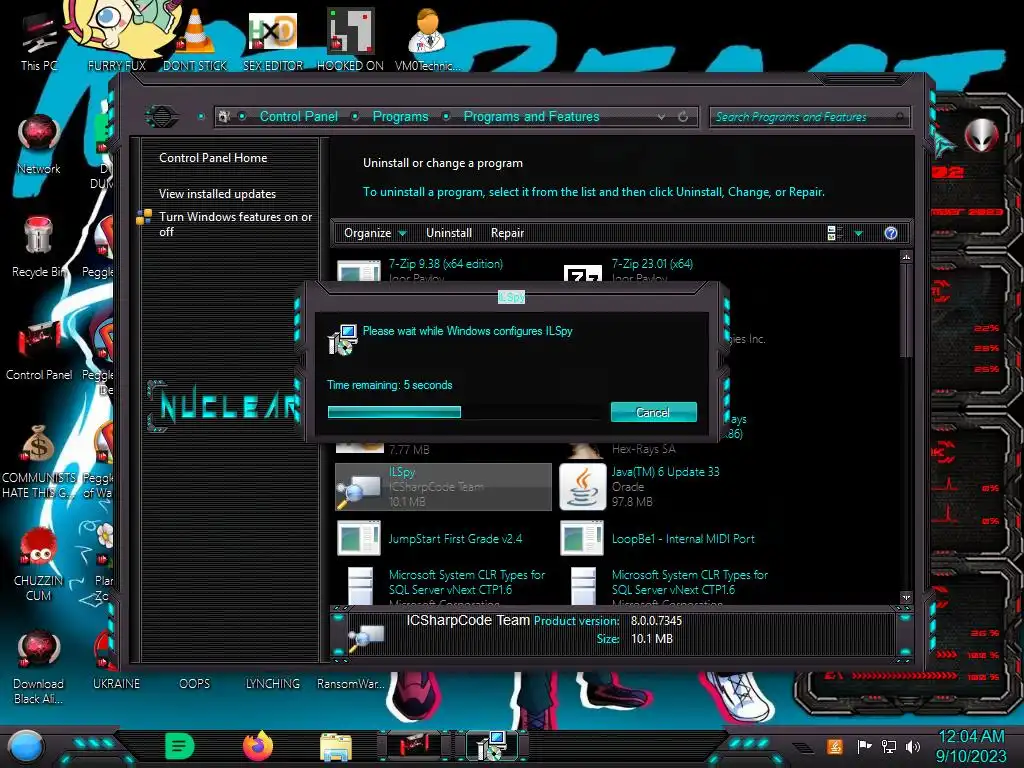Open the Network desktop icon

(x=39, y=144)
